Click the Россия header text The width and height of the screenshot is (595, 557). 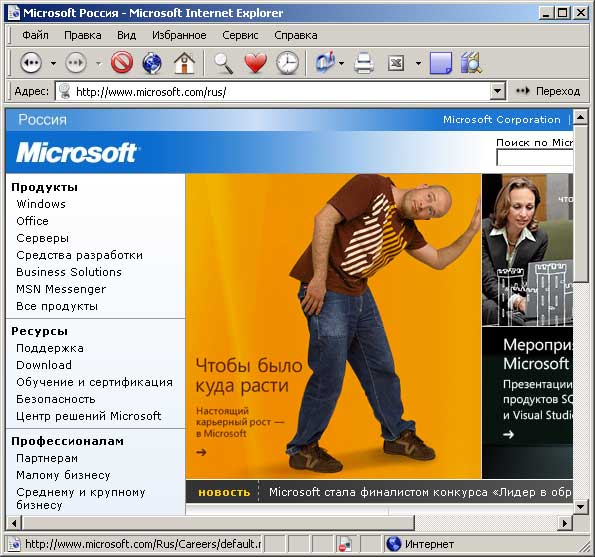pos(42,120)
